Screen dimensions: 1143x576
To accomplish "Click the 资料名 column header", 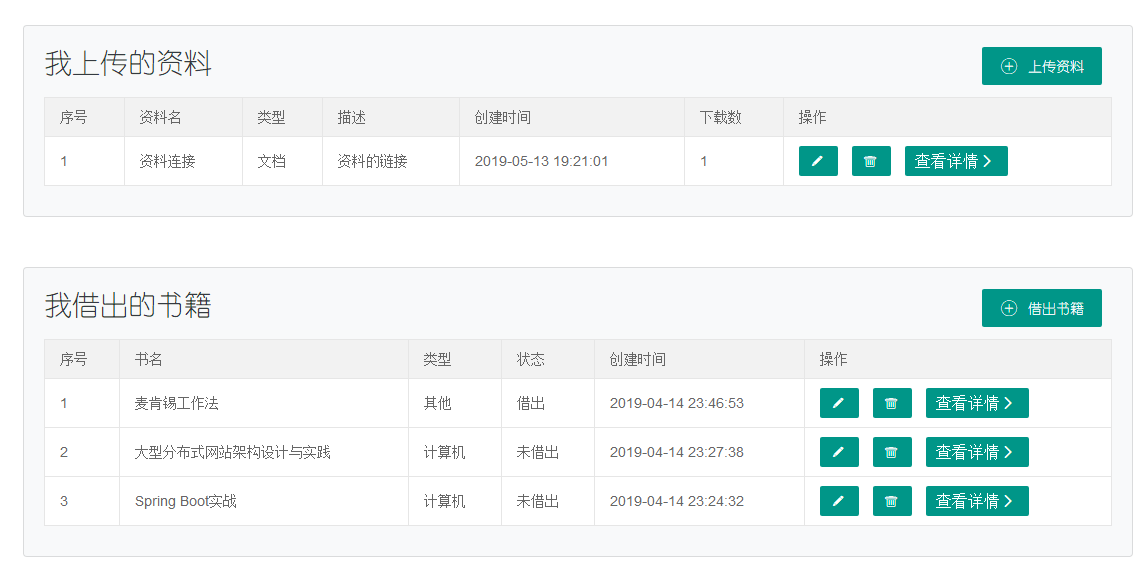I will (160, 117).
